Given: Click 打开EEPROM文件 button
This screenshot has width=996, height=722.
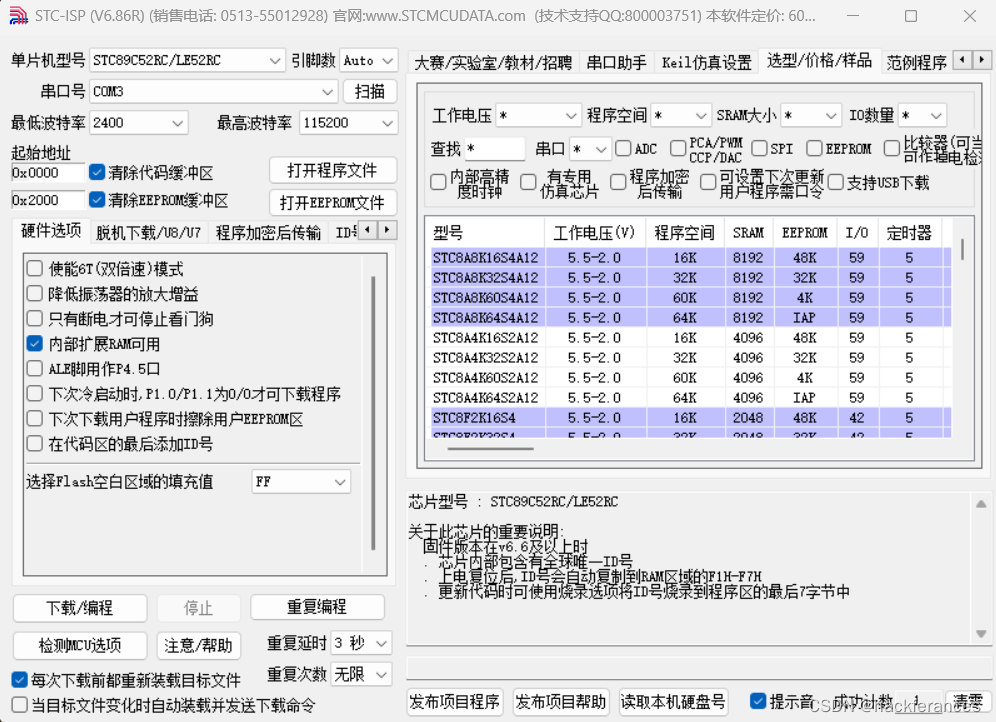Looking at the screenshot, I should tap(333, 203).
